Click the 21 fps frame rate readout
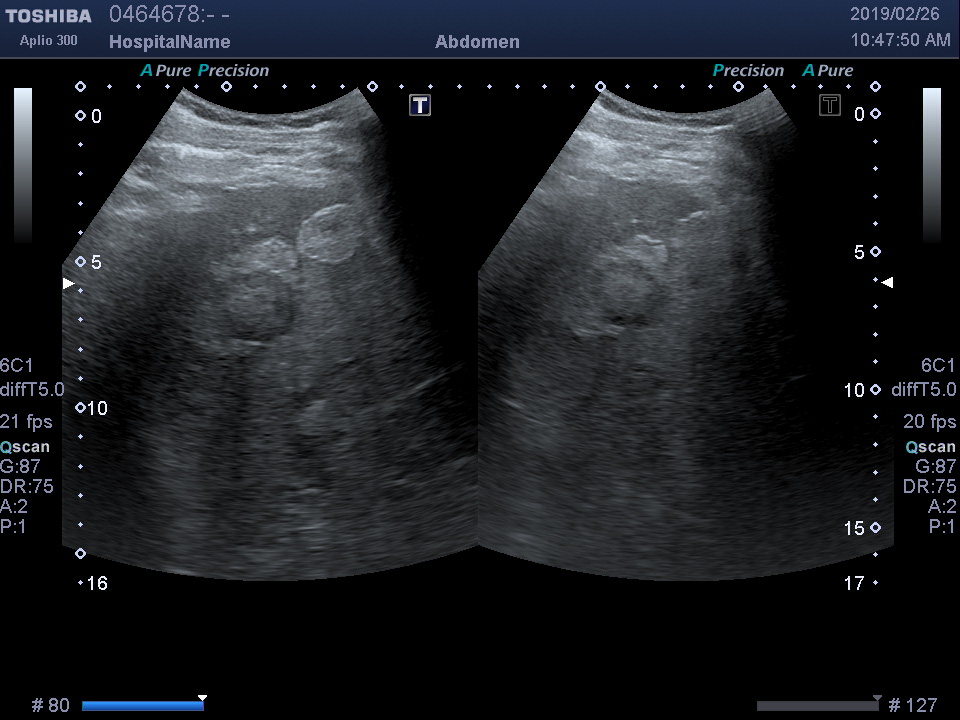This screenshot has width=960, height=720. (26, 421)
